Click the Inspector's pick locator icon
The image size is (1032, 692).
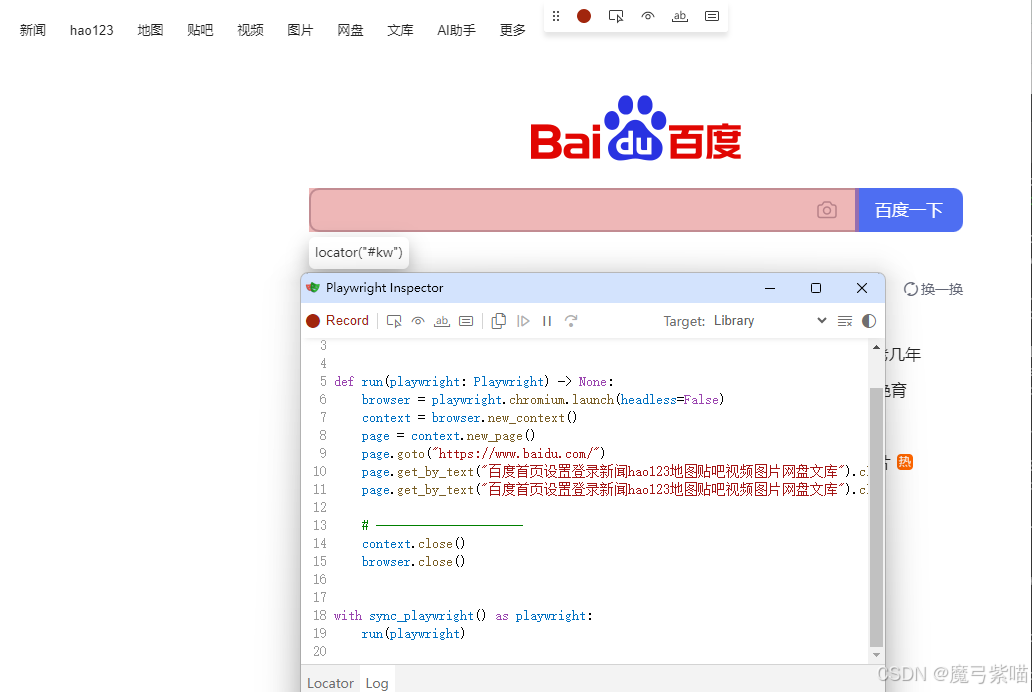394,321
